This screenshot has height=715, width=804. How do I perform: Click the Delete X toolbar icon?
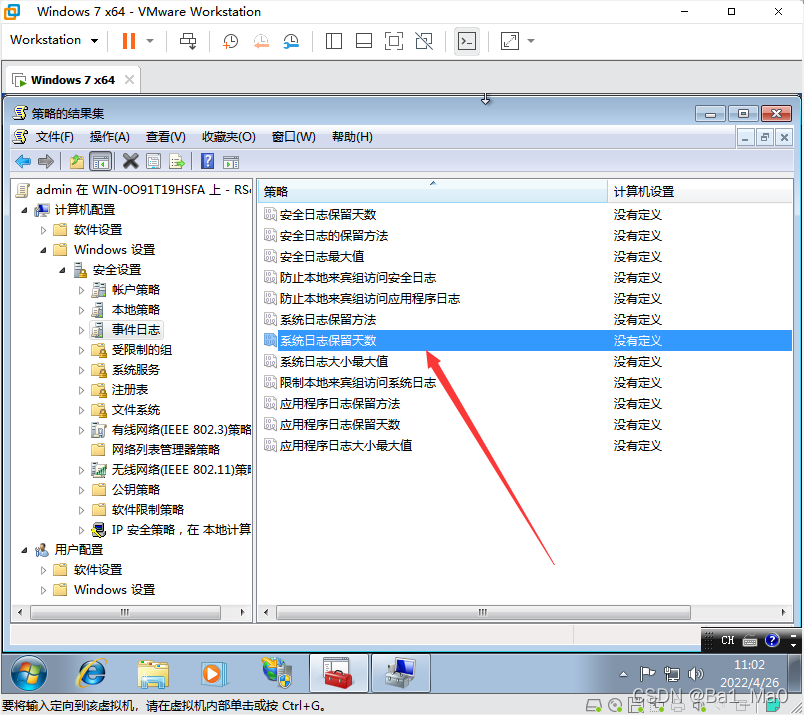pos(130,162)
